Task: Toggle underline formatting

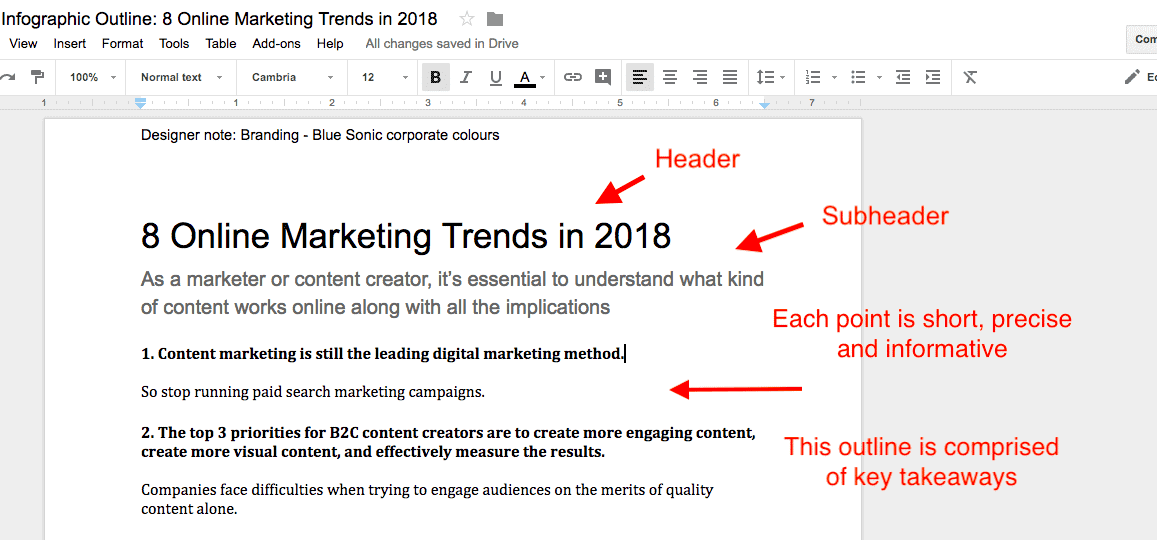Action: [495, 77]
